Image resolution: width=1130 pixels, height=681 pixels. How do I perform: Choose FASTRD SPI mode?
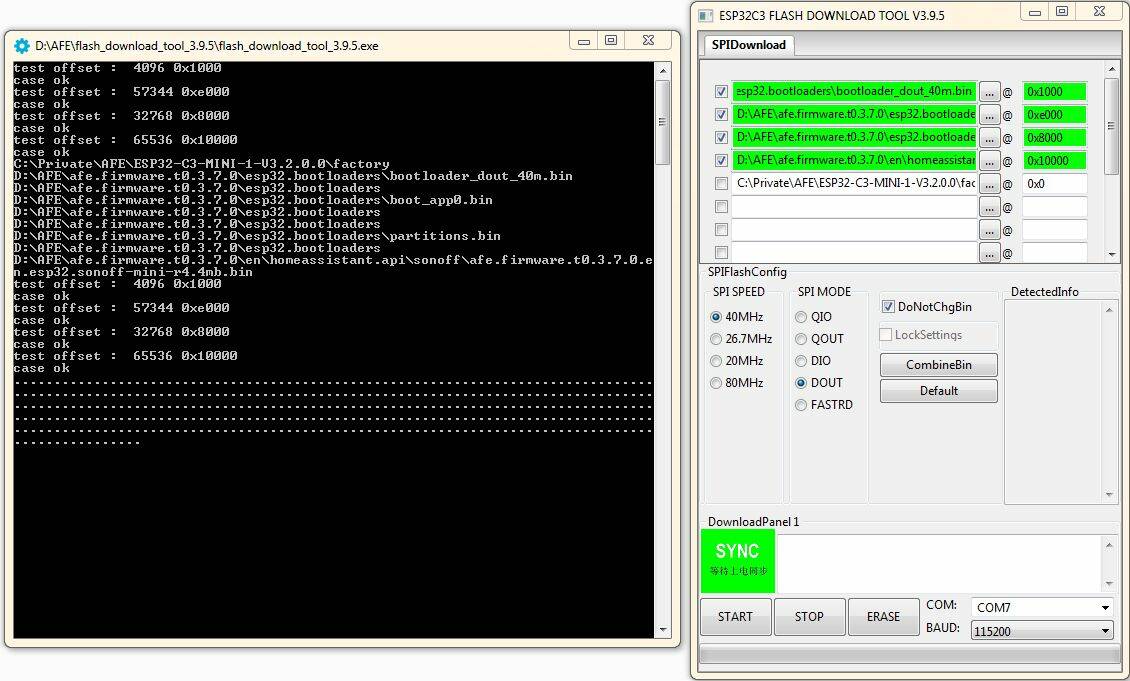(801, 405)
